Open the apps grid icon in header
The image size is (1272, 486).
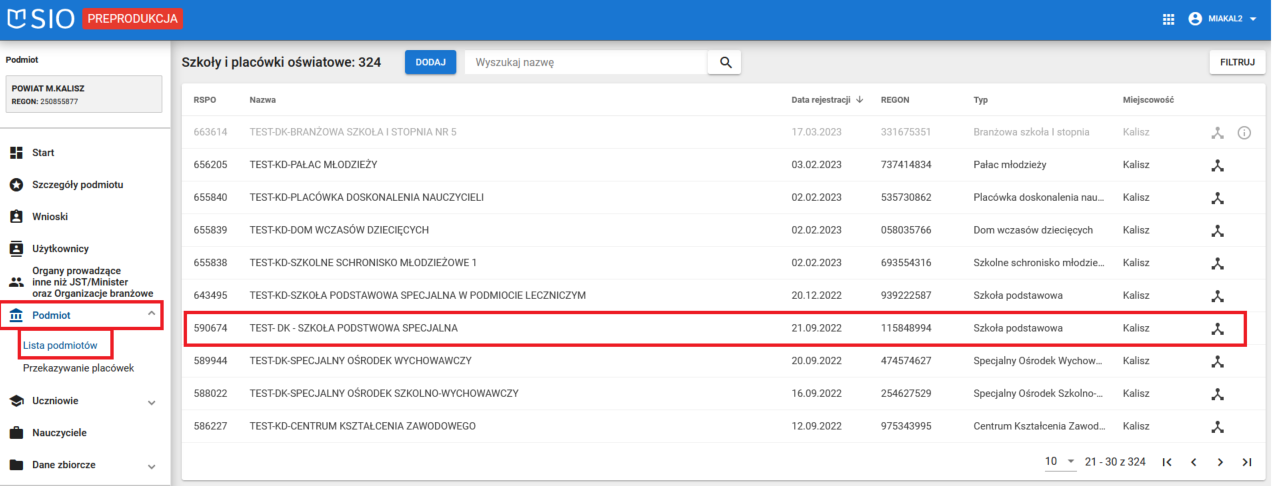click(1168, 19)
